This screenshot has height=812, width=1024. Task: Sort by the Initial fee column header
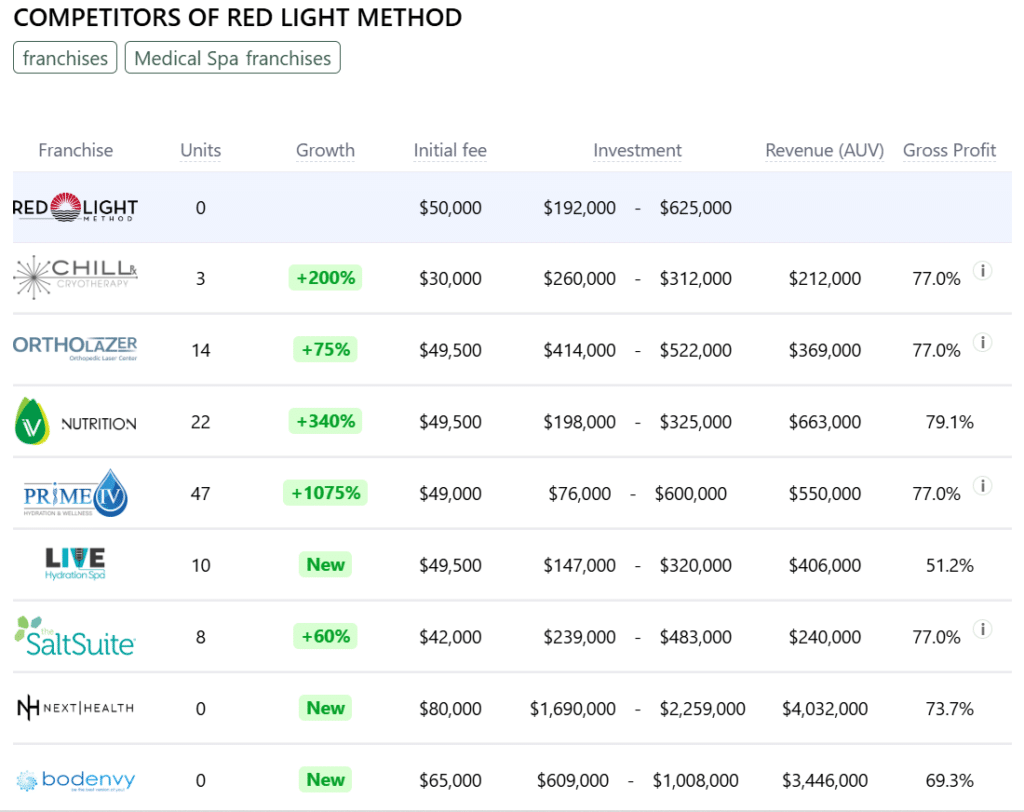pos(450,150)
